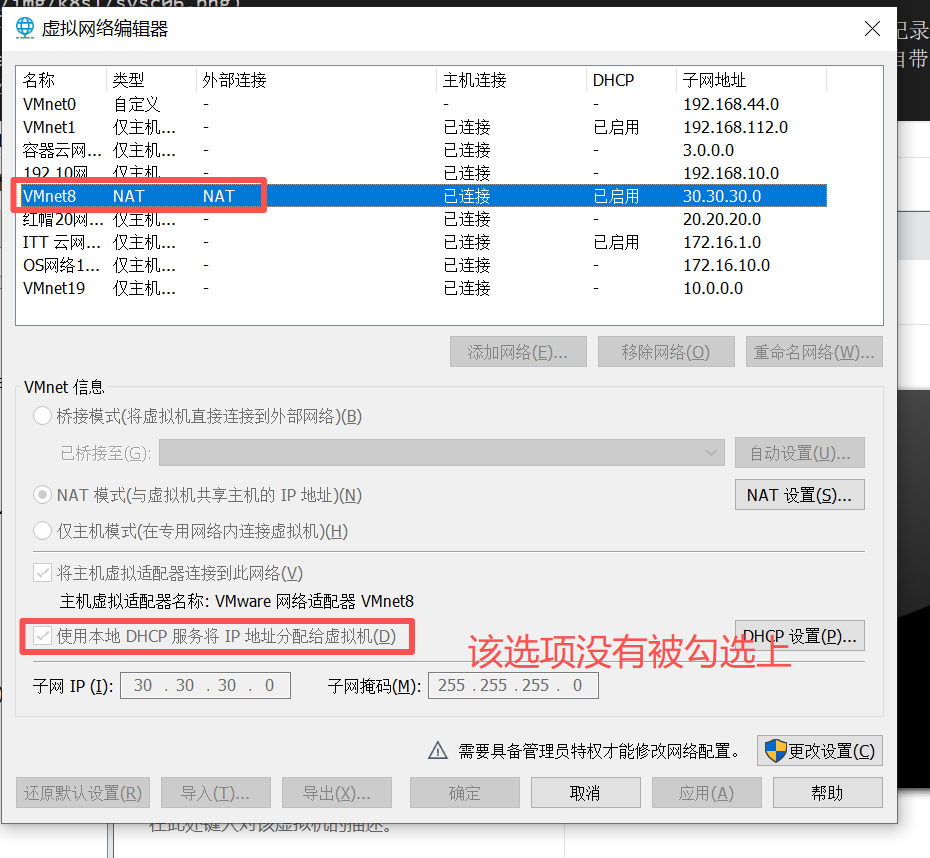Click subnet address 20.20.20.0
Screen dimensions: 930x858
[722, 219]
